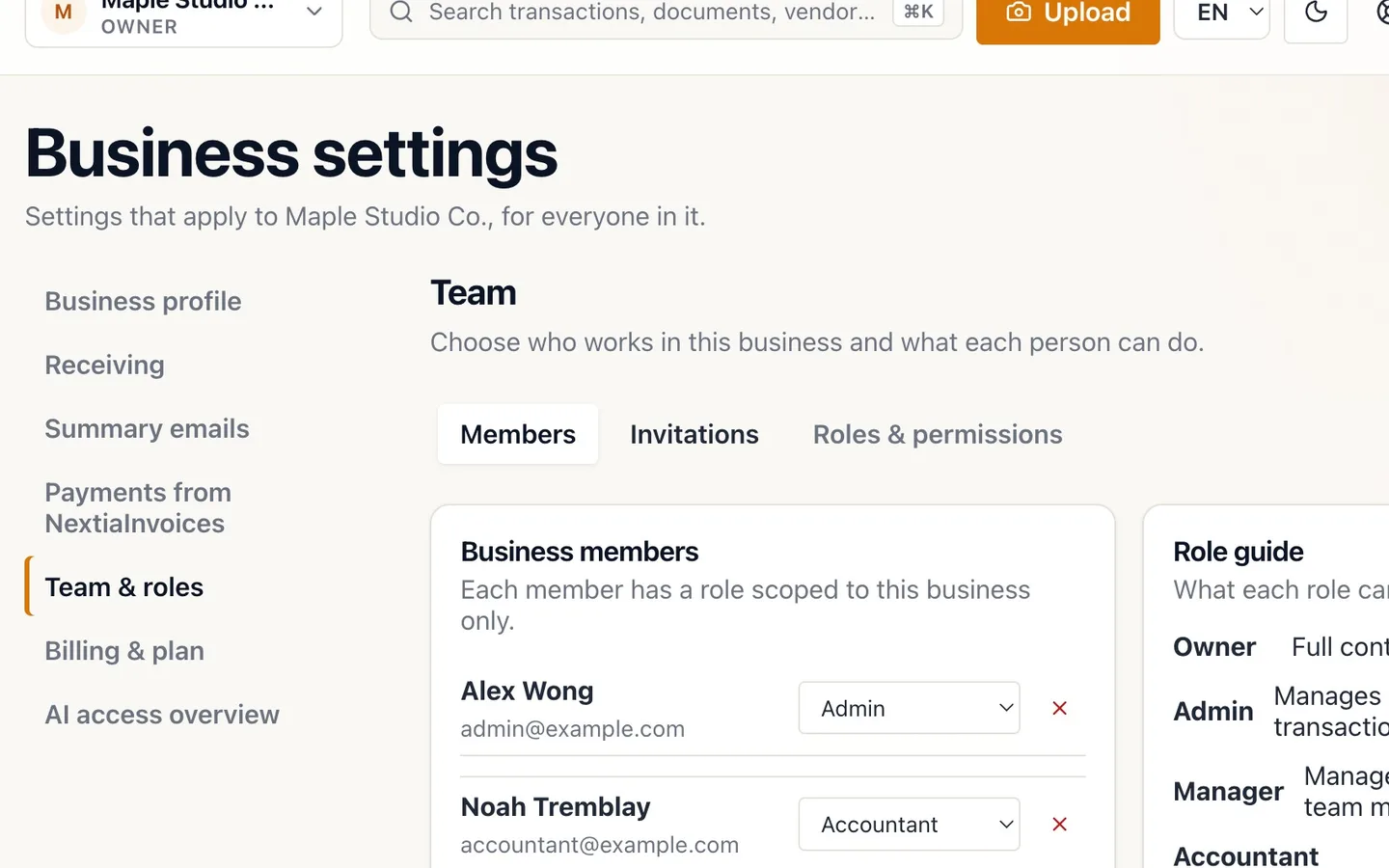Click accountant@example.com email text
Image resolution: width=1389 pixels, height=868 pixels.
click(600, 845)
